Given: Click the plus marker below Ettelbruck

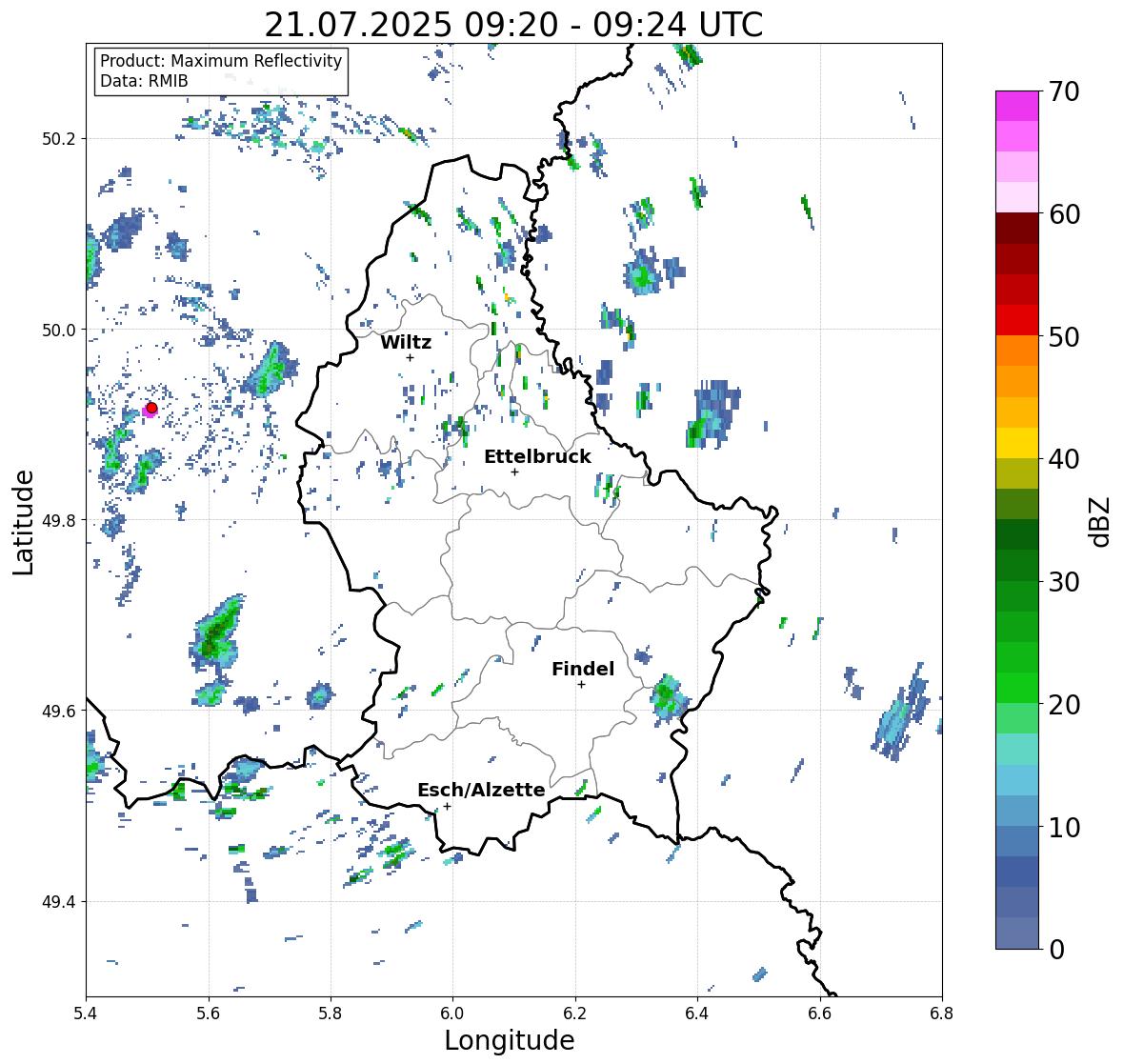Looking at the screenshot, I should tap(514, 472).
